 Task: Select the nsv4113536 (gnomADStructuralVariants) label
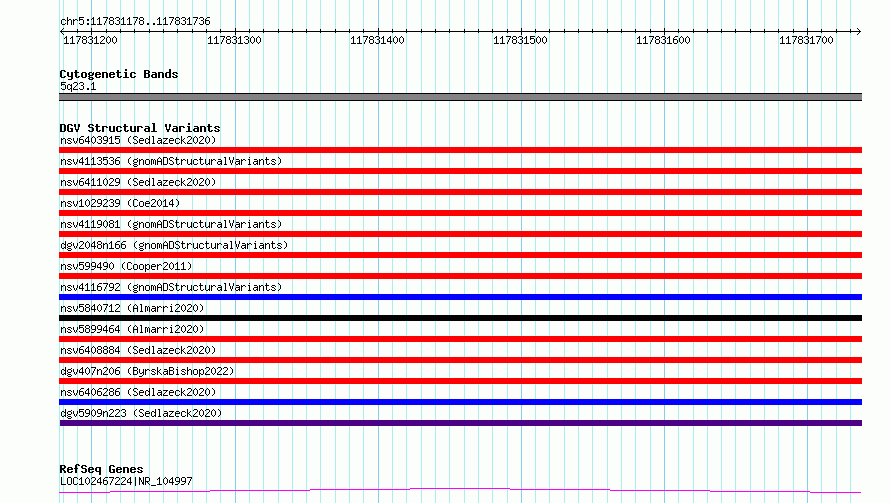(171, 161)
